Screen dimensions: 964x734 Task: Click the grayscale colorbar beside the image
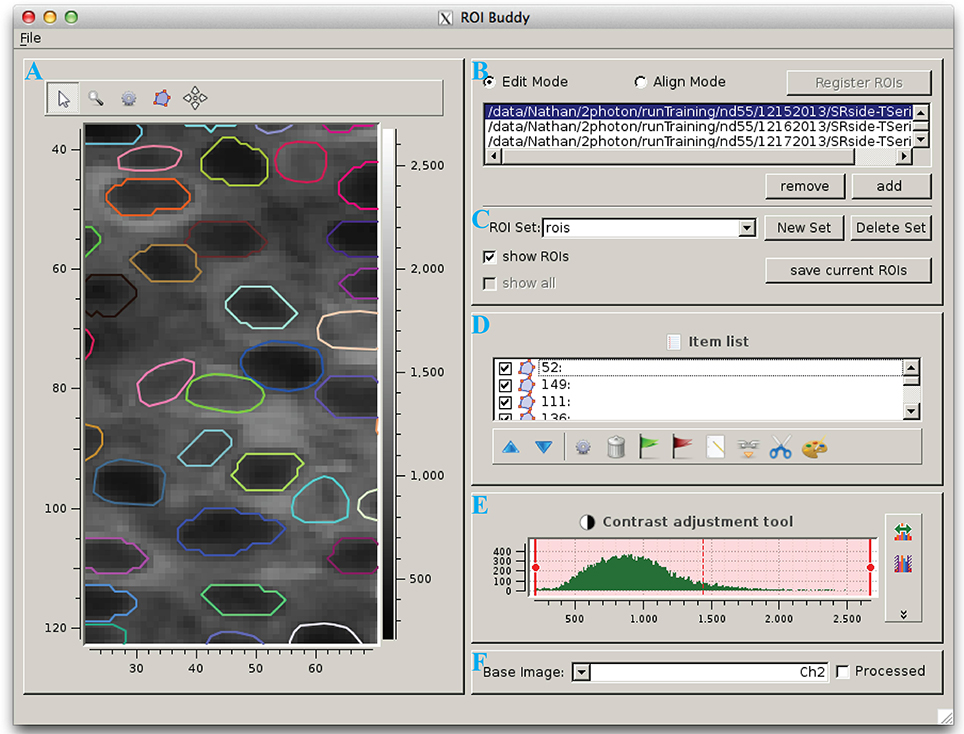(389, 384)
